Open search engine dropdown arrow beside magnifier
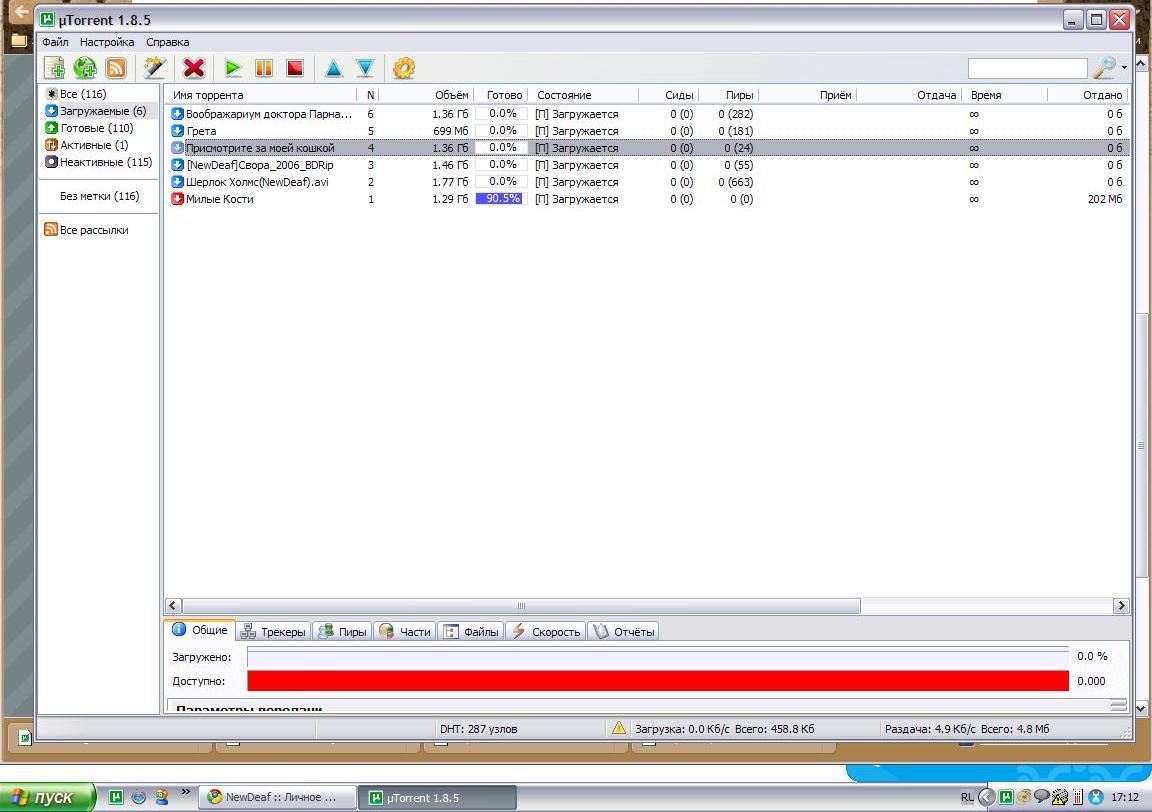The width and height of the screenshot is (1152, 812). tap(1125, 68)
